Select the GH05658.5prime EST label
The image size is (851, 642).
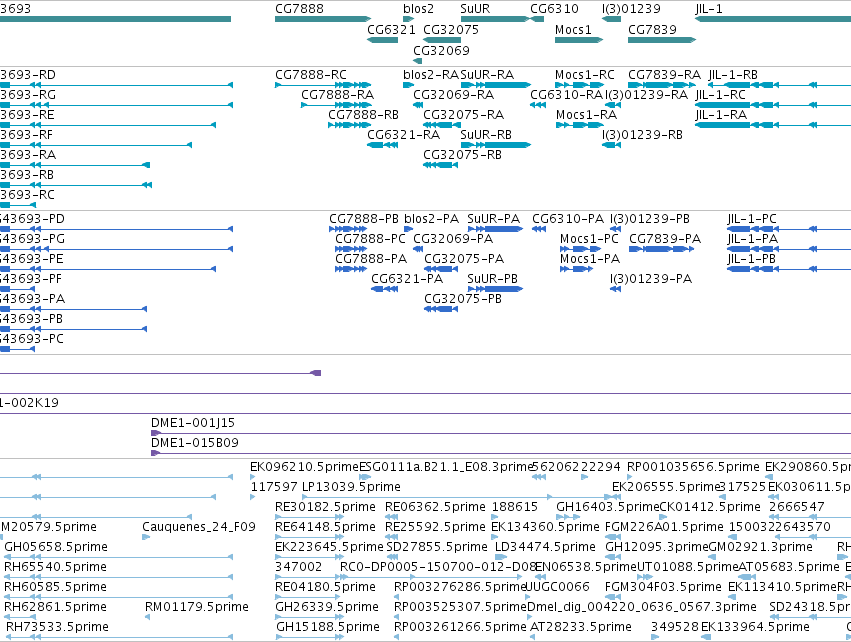point(56,547)
